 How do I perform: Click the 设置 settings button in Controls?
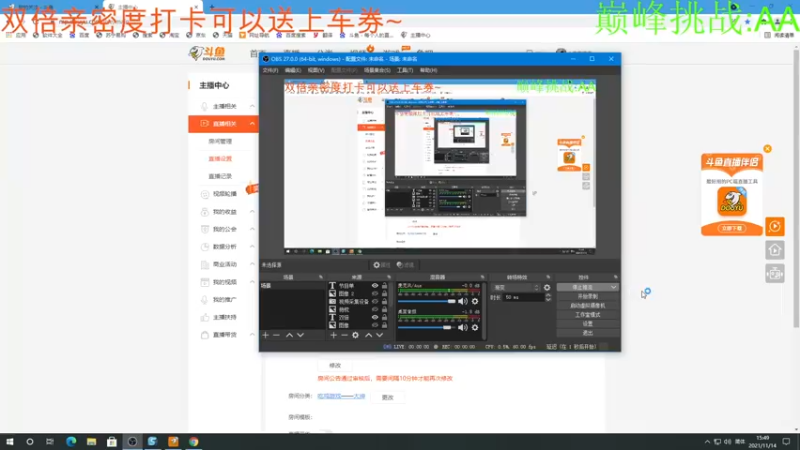click(x=588, y=324)
